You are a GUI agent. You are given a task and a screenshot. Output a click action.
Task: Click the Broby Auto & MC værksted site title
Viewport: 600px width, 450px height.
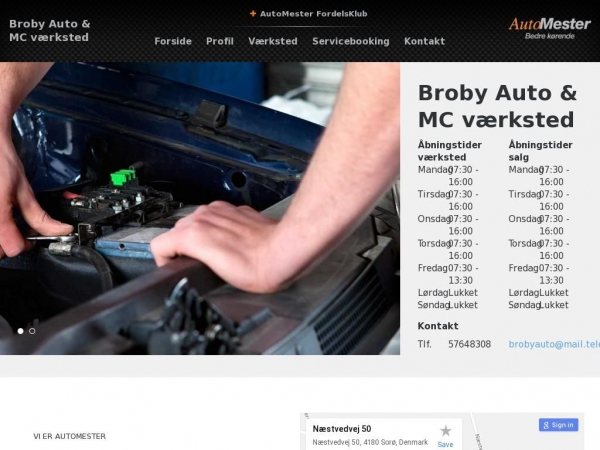(x=50, y=31)
